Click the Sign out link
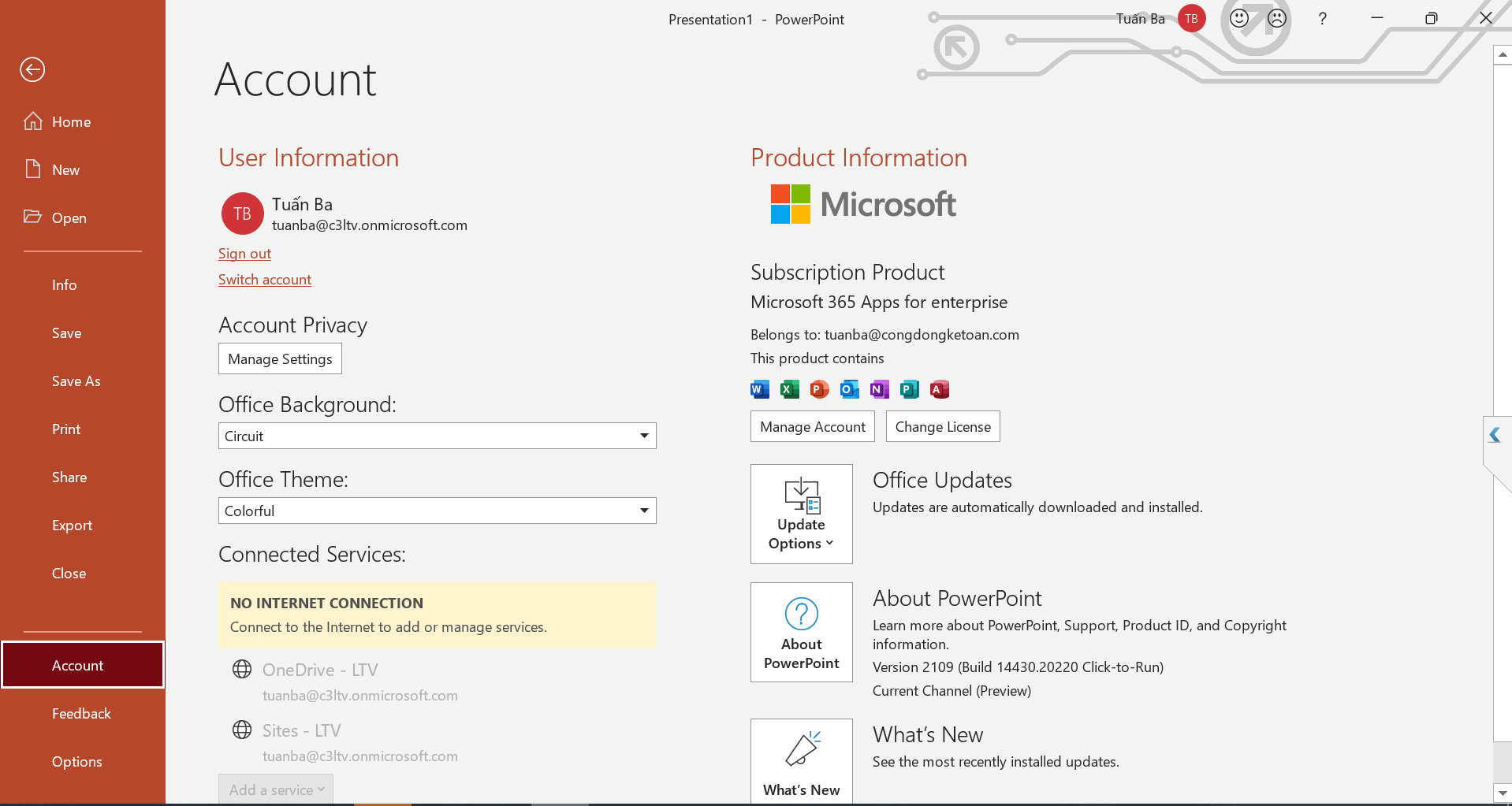This screenshot has width=1512, height=806. (244, 254)
